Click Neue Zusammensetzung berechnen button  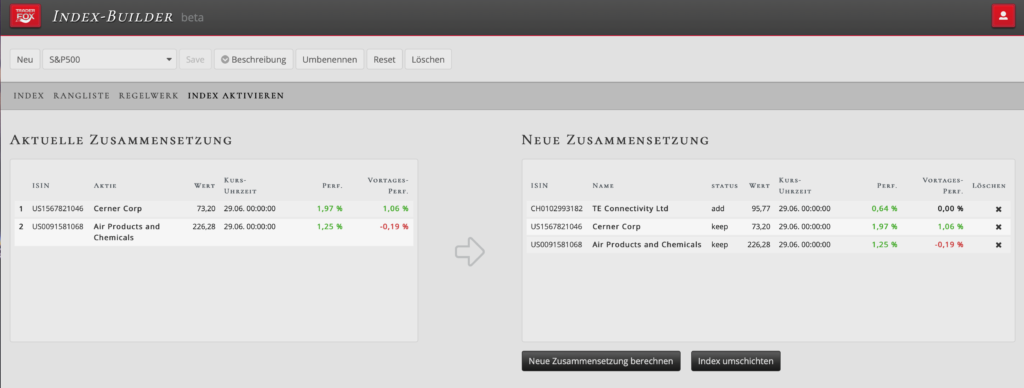tap(601, 361)
